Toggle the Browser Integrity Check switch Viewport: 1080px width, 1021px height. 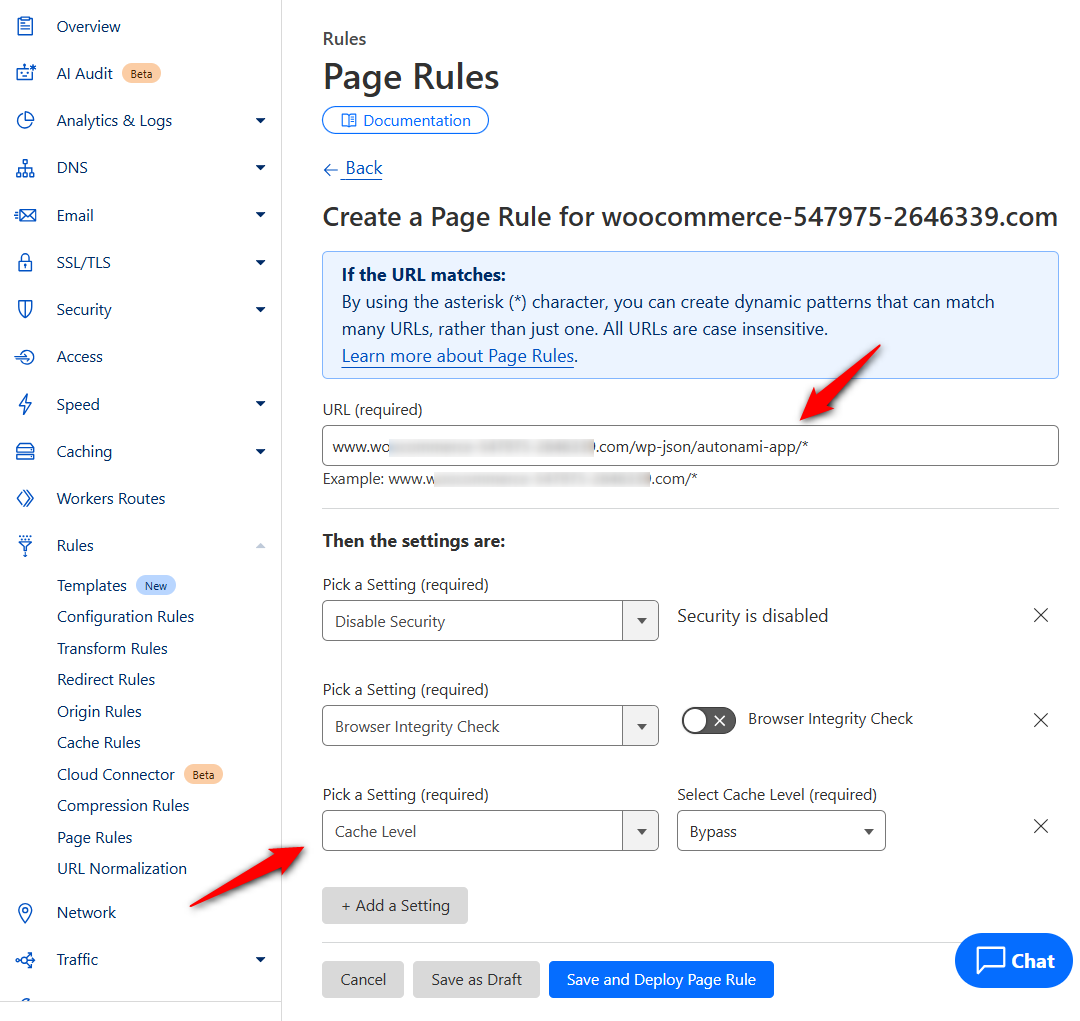click(x=708, y=721)
